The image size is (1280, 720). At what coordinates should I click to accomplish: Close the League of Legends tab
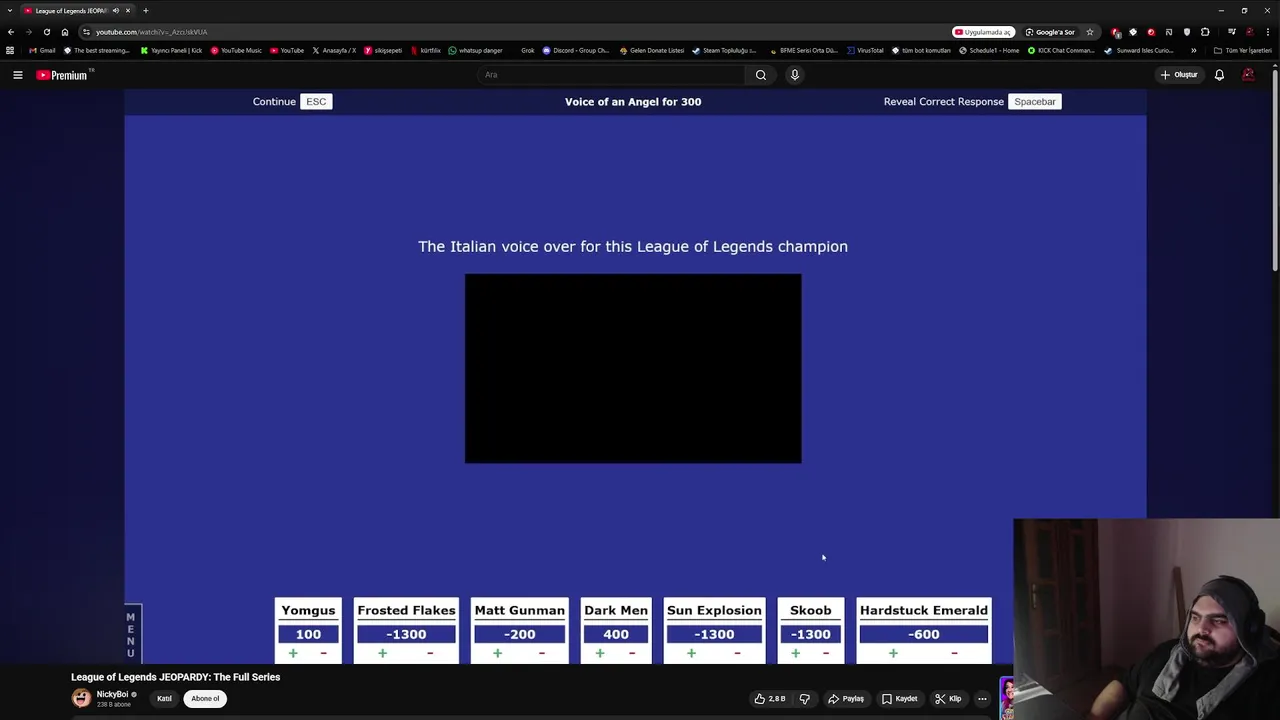click(x=128, y=11)
